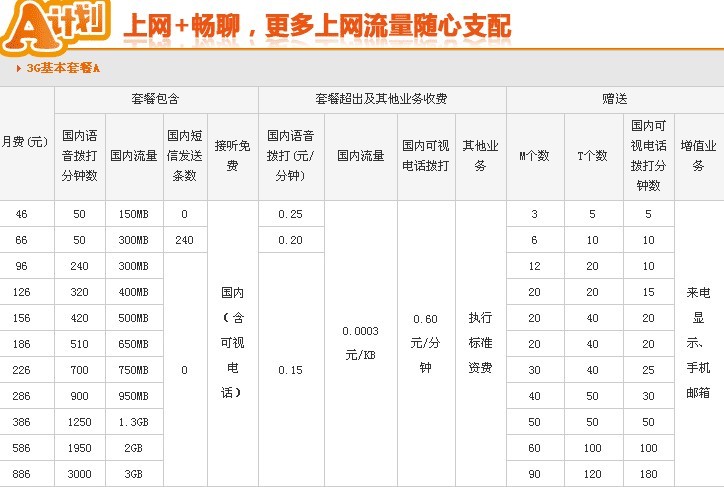Click the M个数 column header
Image resolution: width=724 pixels, height=487 pixels.
coord(534,156)
